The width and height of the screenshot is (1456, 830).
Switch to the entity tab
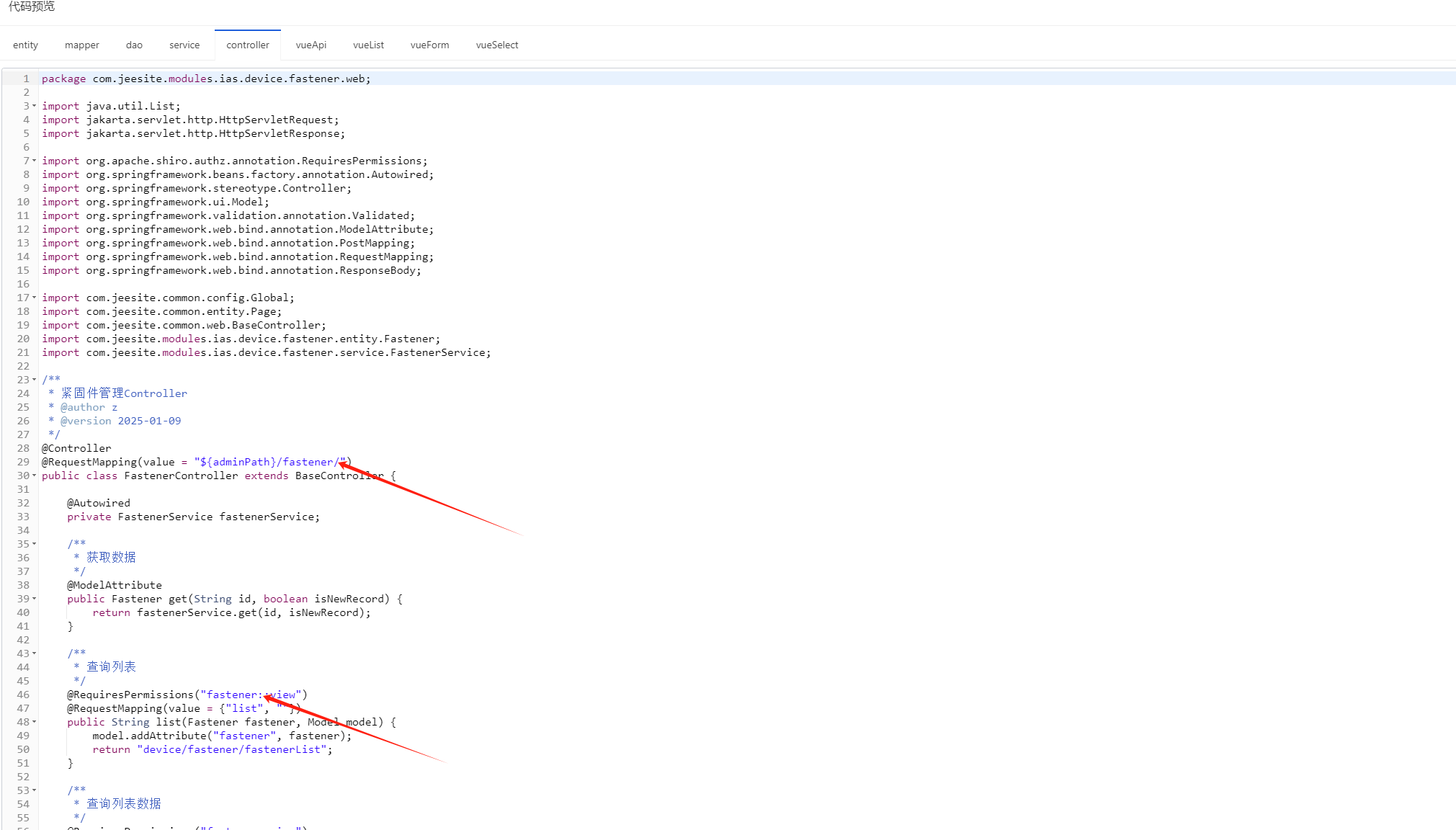(25, 45)
